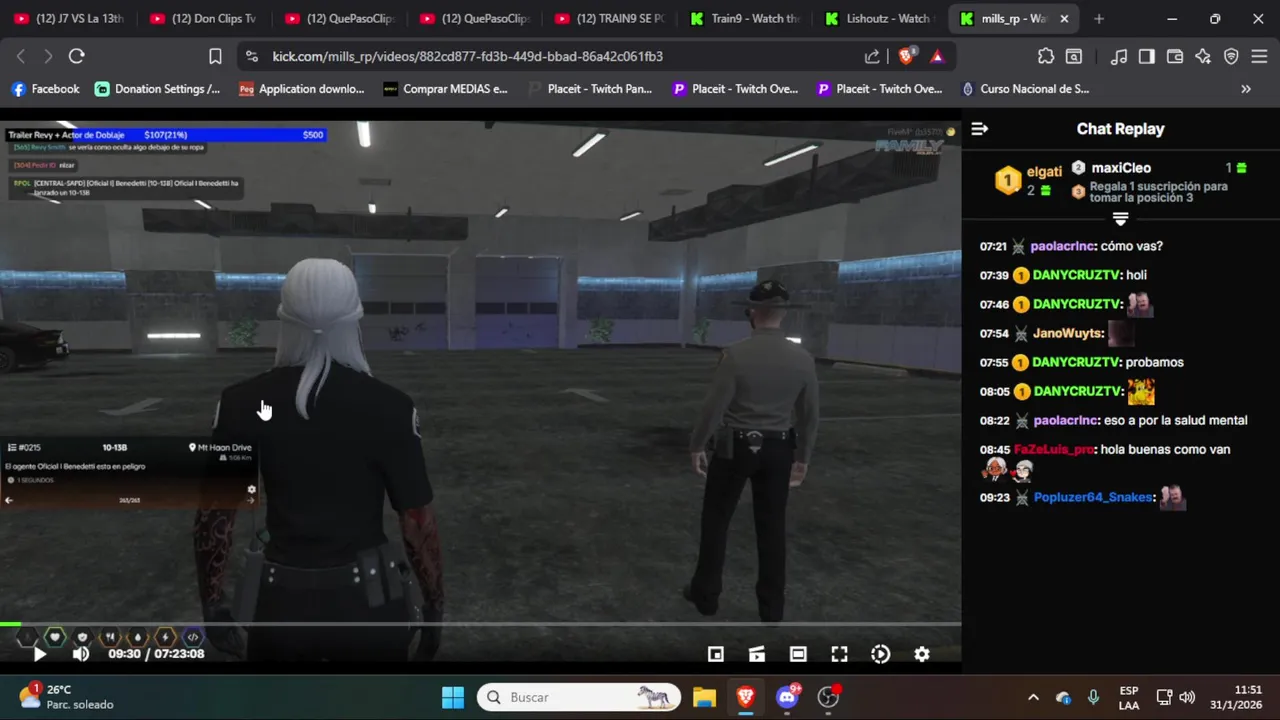
Task: Open Discord from taskbar
Action: 787,697
